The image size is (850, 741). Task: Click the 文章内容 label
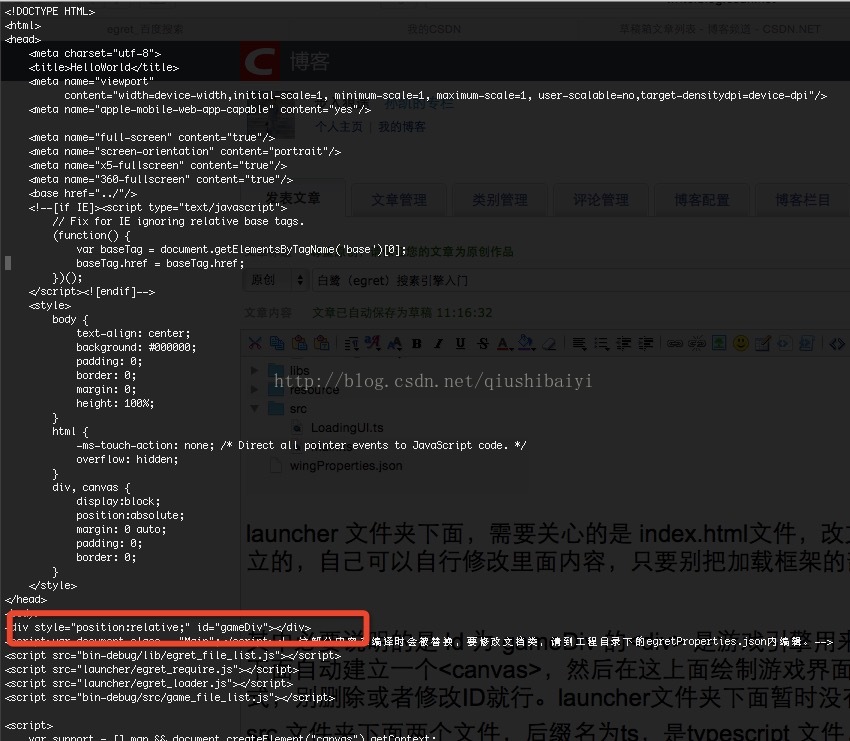point(268,313)
